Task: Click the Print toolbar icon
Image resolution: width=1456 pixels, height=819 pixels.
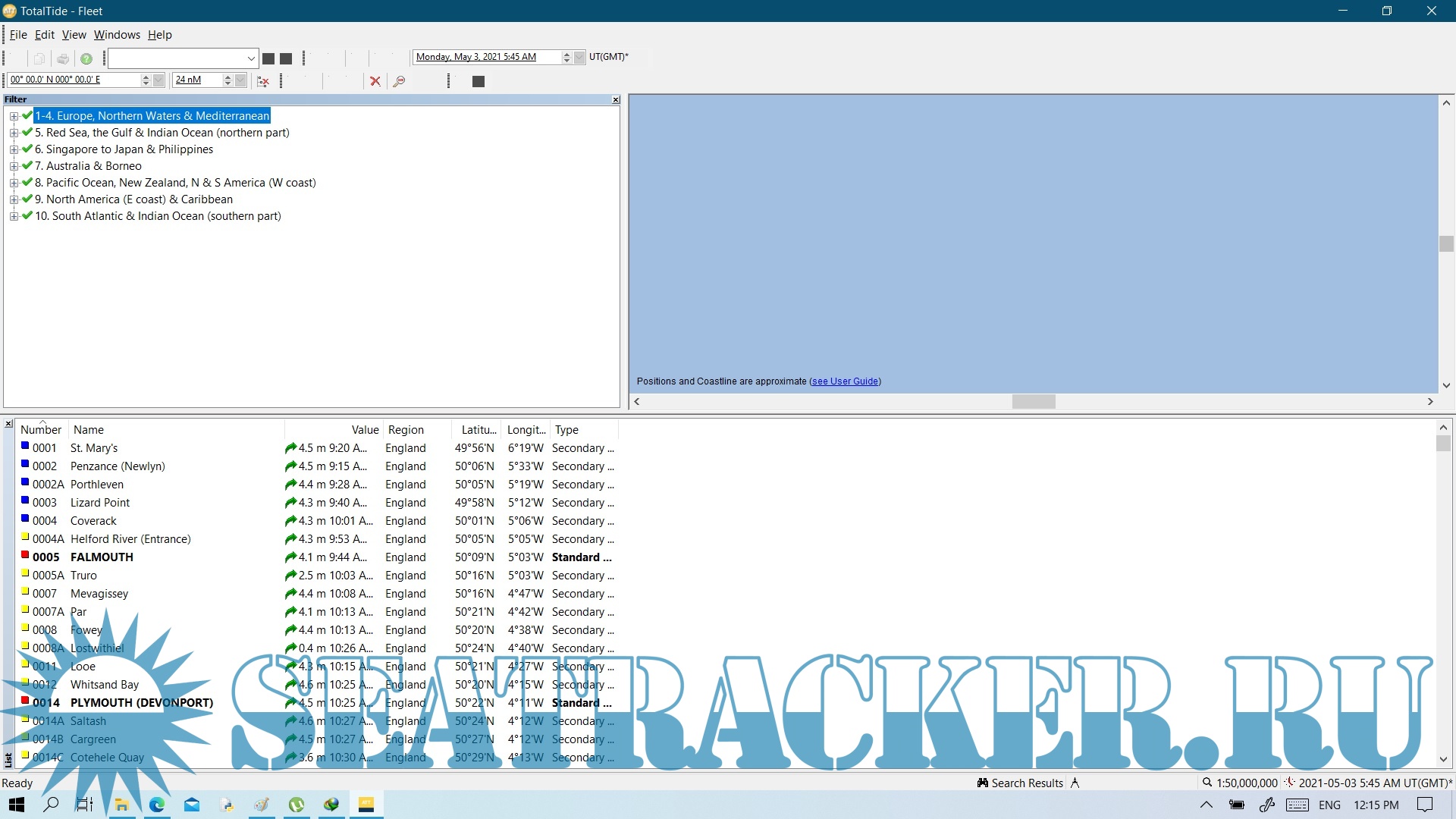Action: (63, 58)
